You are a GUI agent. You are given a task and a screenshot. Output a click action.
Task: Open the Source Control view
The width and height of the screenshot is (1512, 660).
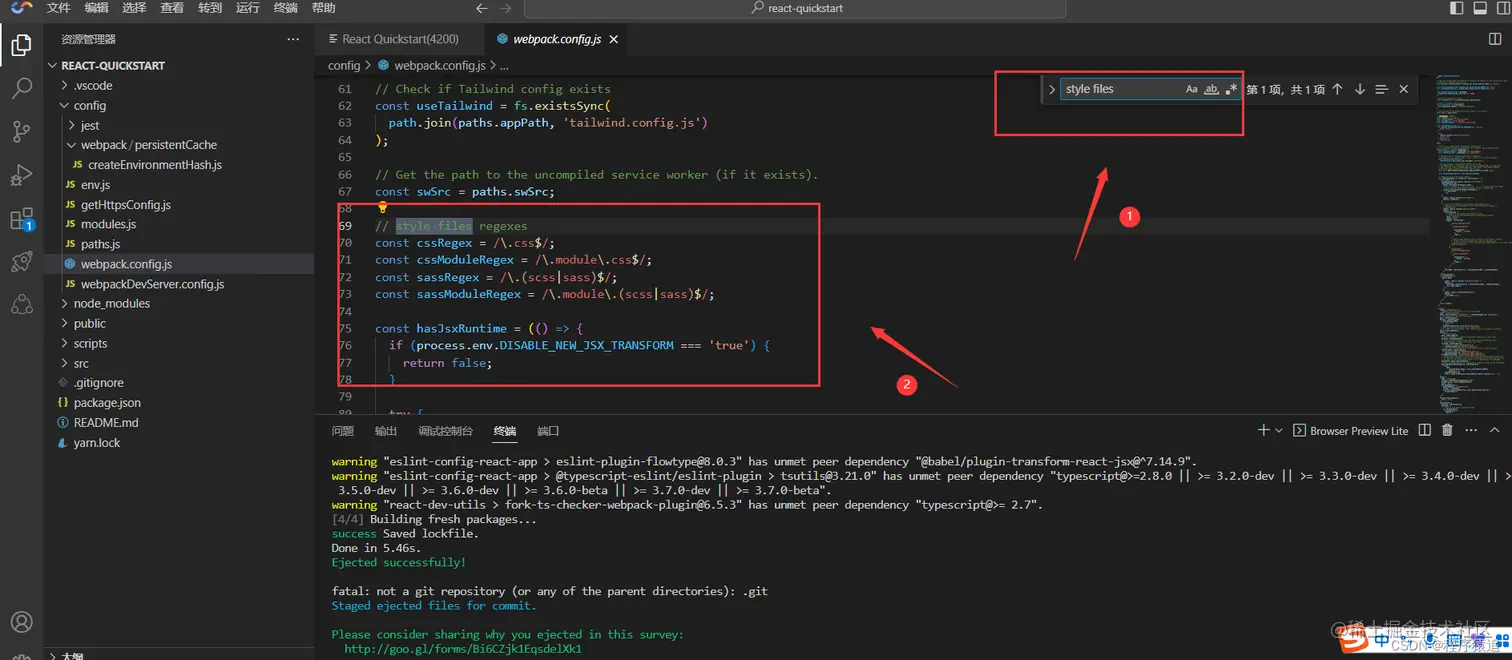[x=21, y=132]
